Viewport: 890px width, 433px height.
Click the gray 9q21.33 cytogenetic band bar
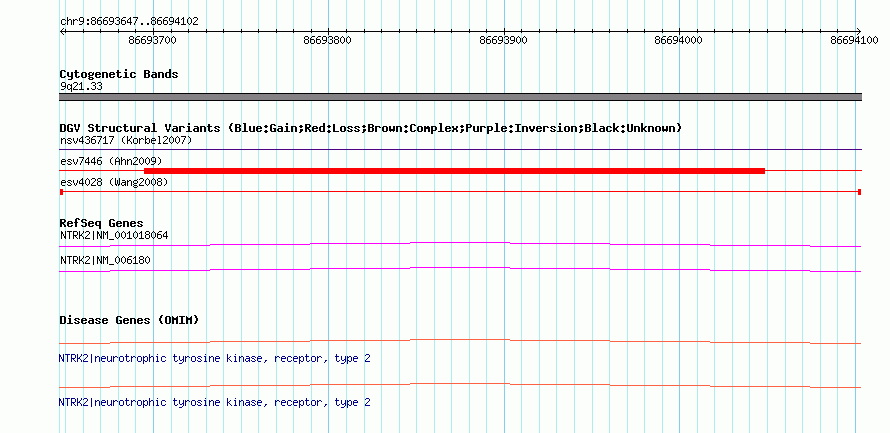tap(460, 97)
